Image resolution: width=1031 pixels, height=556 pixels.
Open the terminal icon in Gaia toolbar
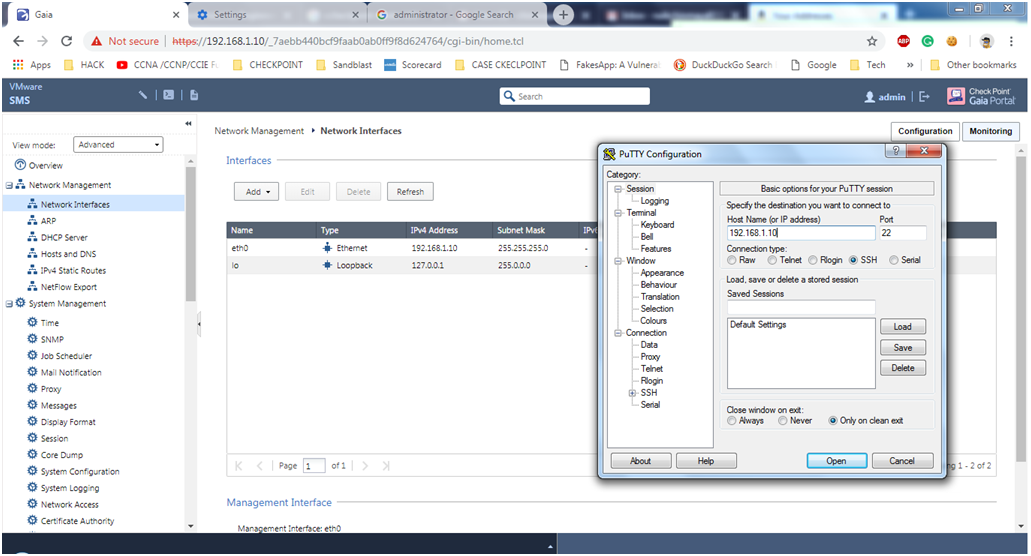point(169,95)
